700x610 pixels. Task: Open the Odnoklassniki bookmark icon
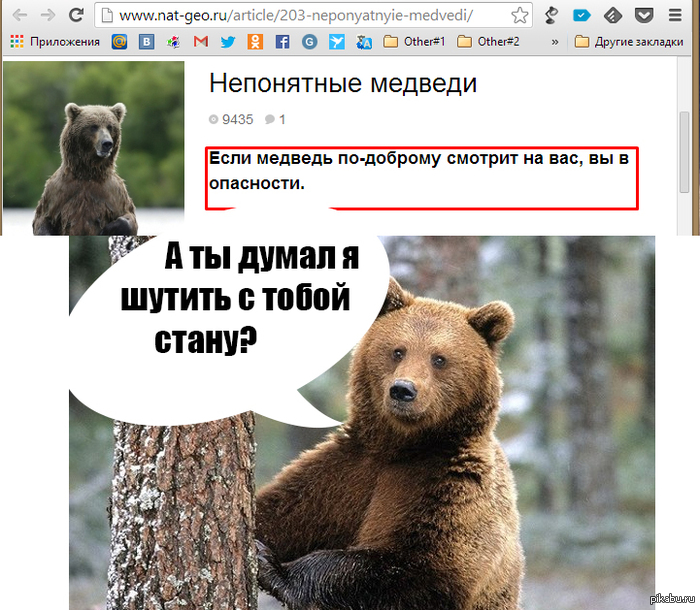click(255, 42)
